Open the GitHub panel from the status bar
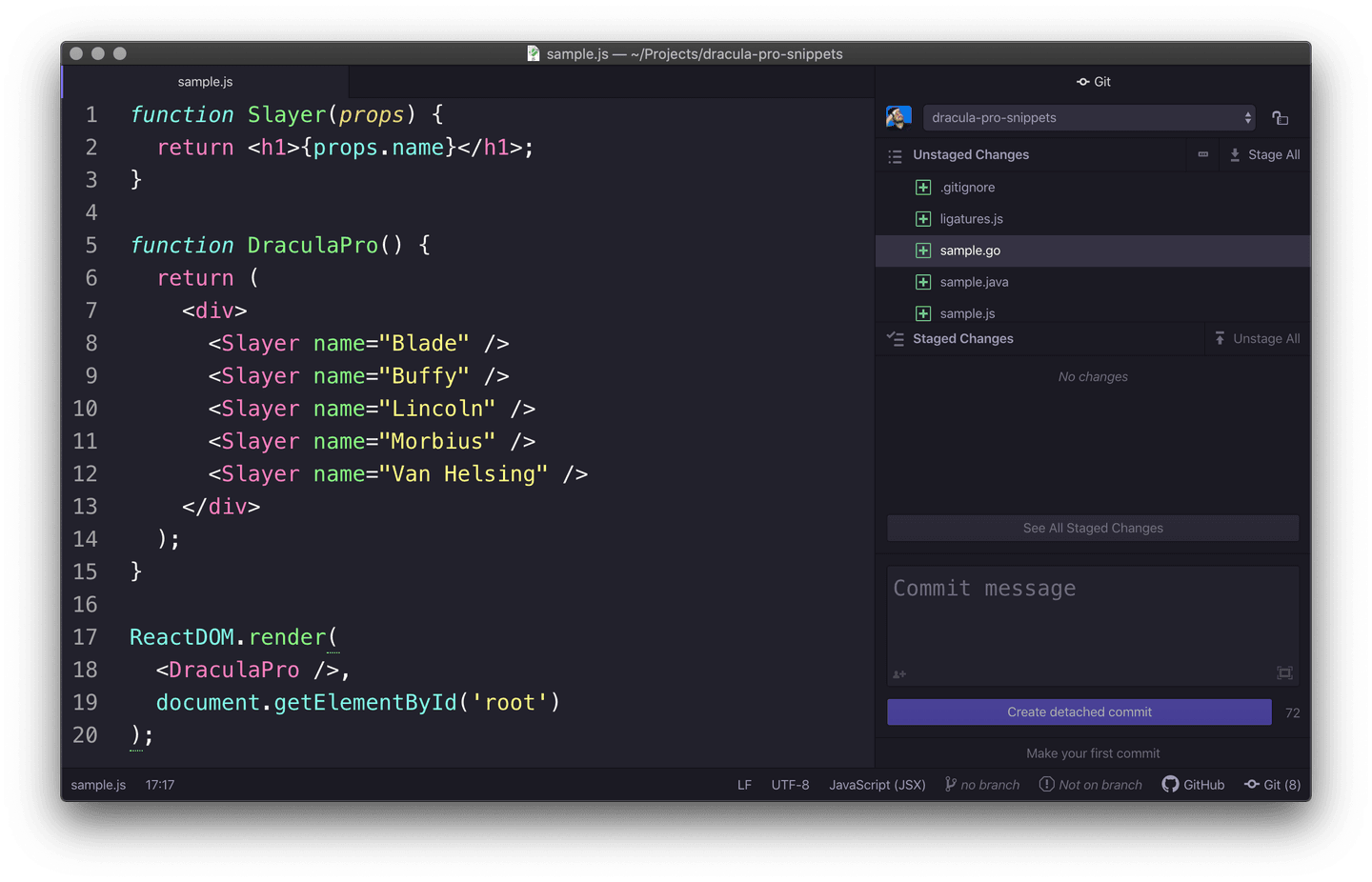1372x882 pixels. (x=1193, y=784)
